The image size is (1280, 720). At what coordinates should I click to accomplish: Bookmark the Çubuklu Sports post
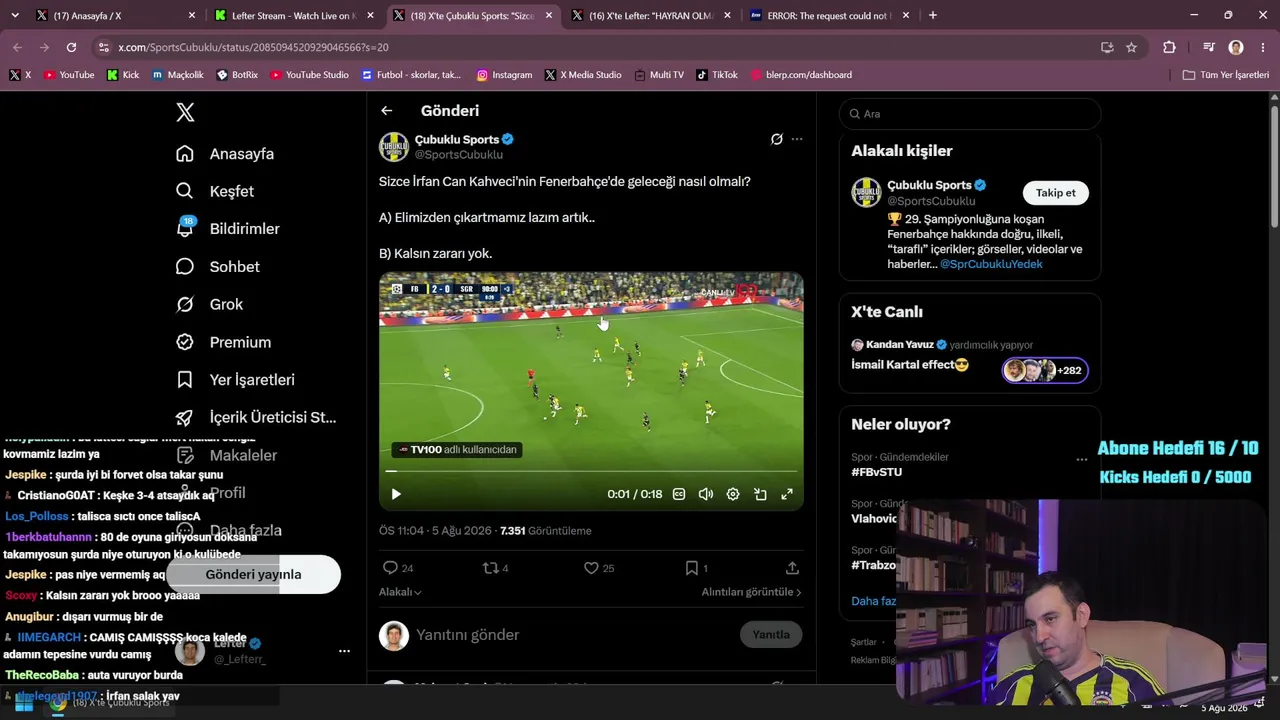click(x=696, y=568)
